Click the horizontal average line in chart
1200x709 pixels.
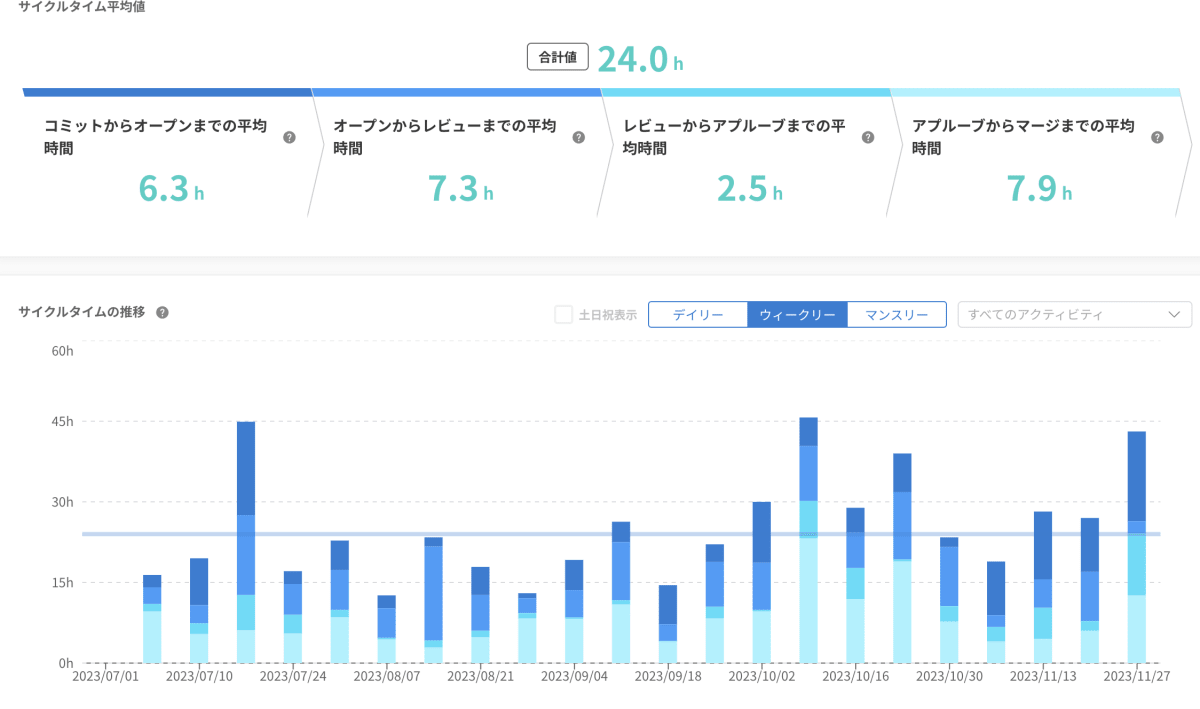coord(621,534)
